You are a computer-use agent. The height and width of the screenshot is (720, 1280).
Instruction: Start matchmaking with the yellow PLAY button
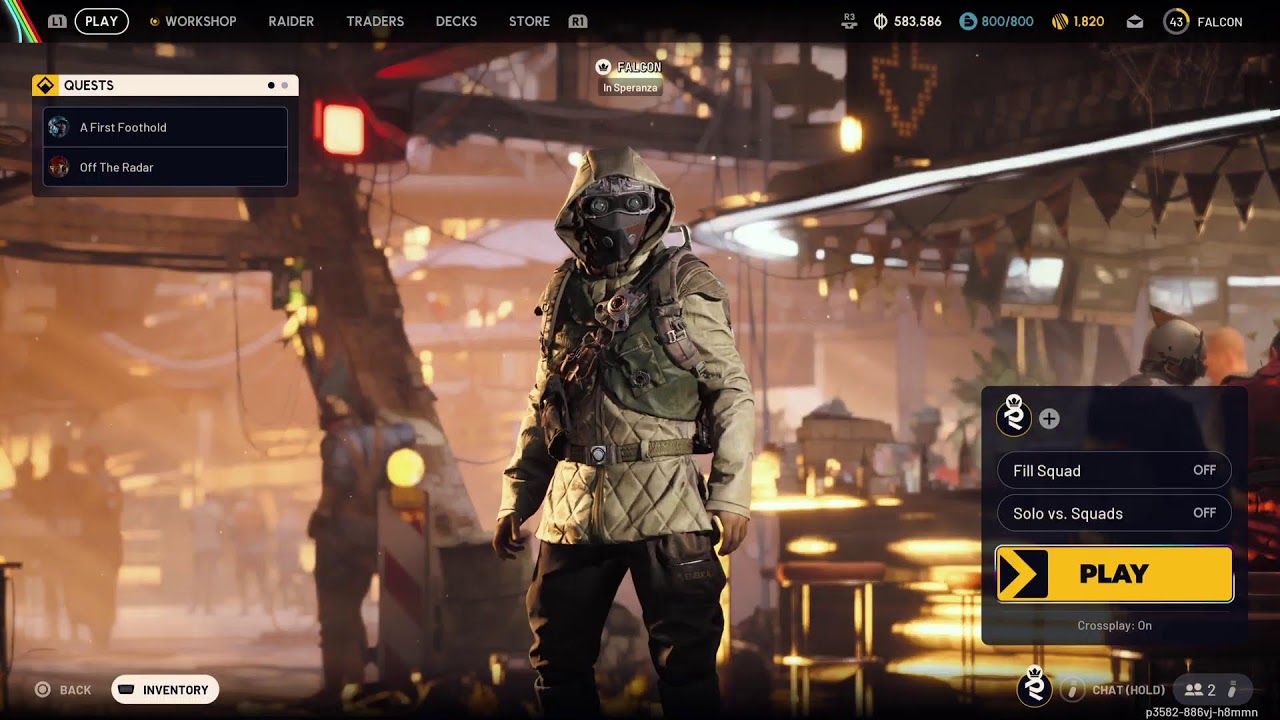1114,574
